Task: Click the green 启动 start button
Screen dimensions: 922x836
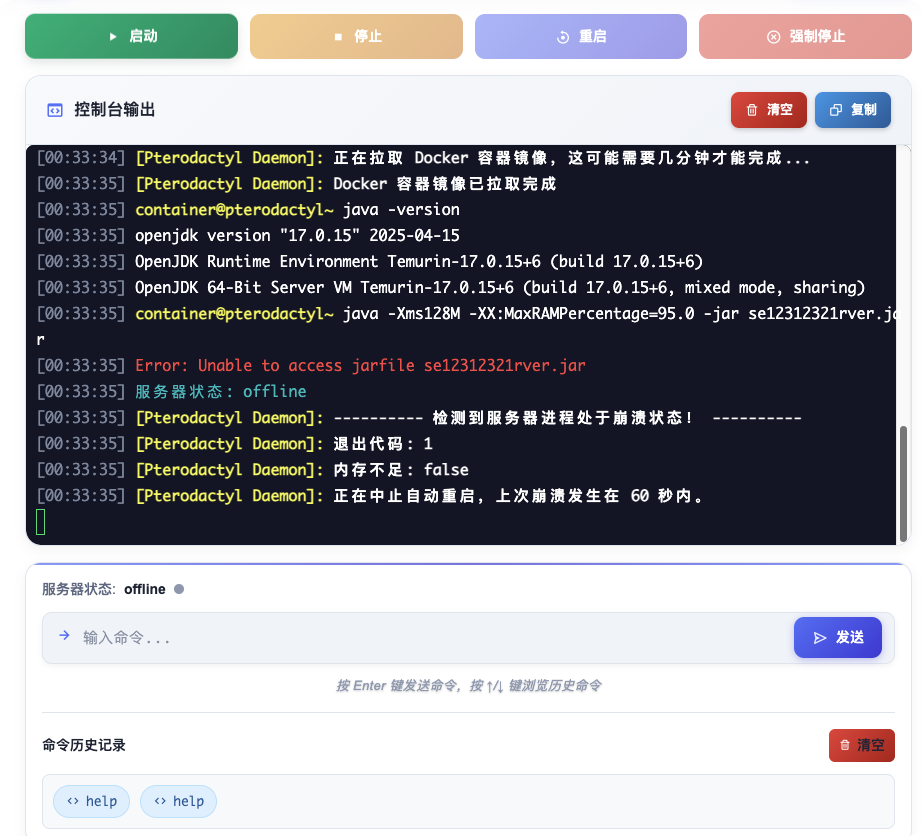Action: [131, 36]
